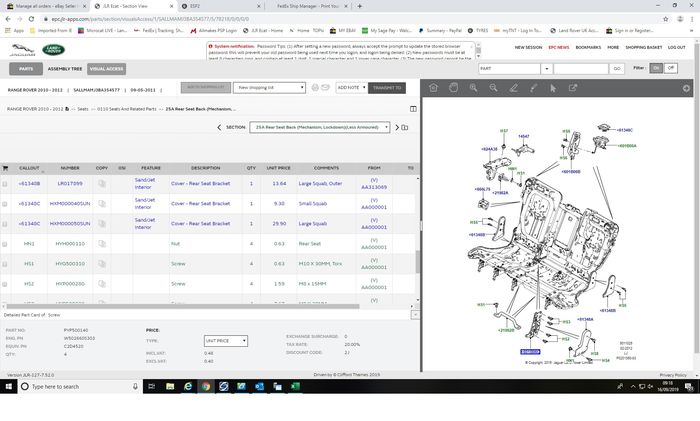Open the SHOPPING BASKET link
The image size is (700, 421).
pyautogui.click(x=643, y=47)
